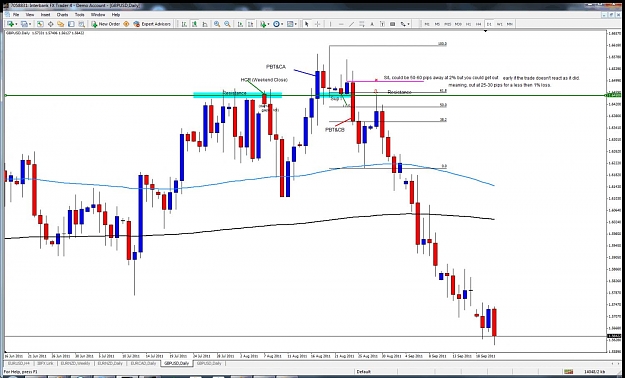The height and width of the screenshot is (378, 625).
Task: Select the Arrows objects tool
Action: (x=403, y=24)
